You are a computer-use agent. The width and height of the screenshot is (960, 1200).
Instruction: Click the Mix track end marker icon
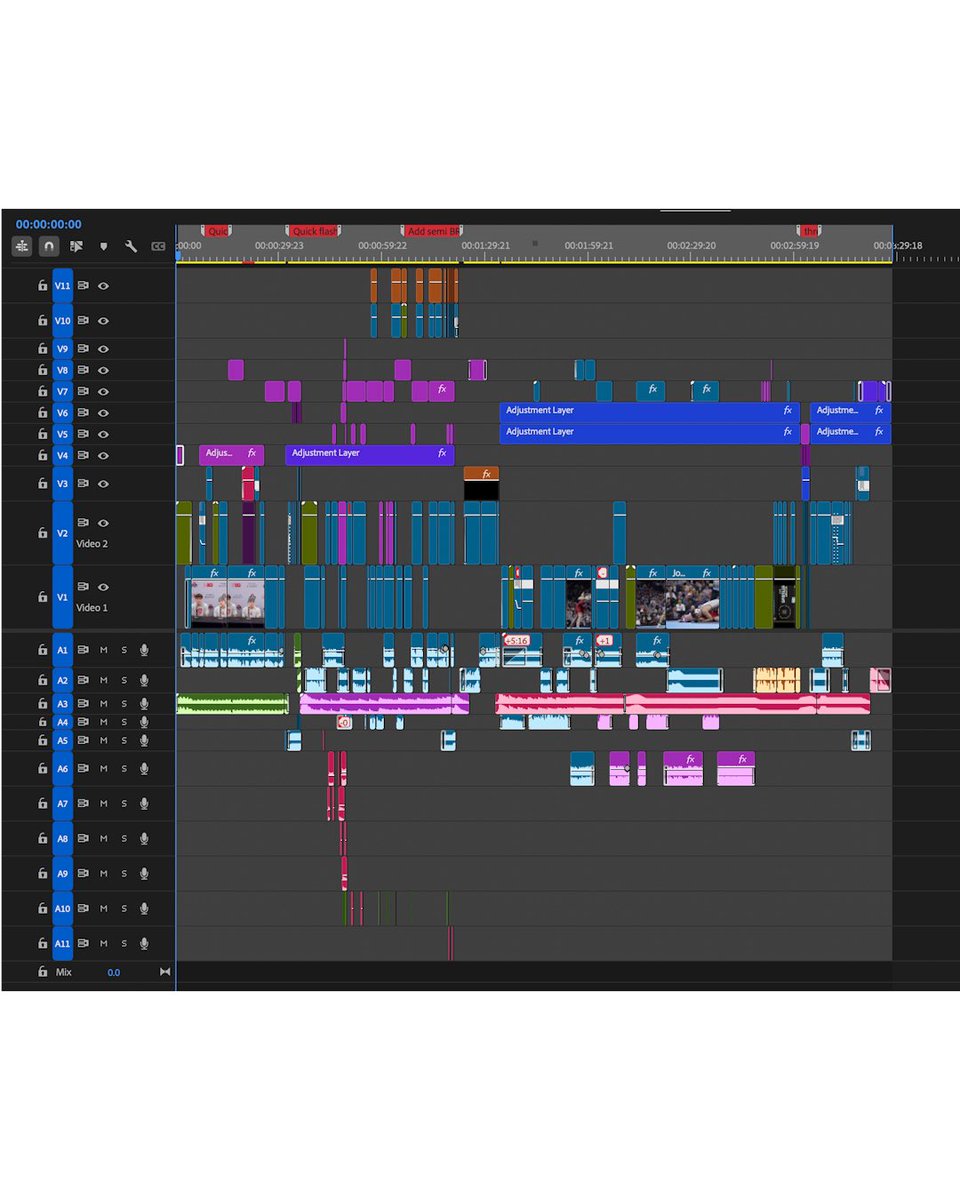165,972
